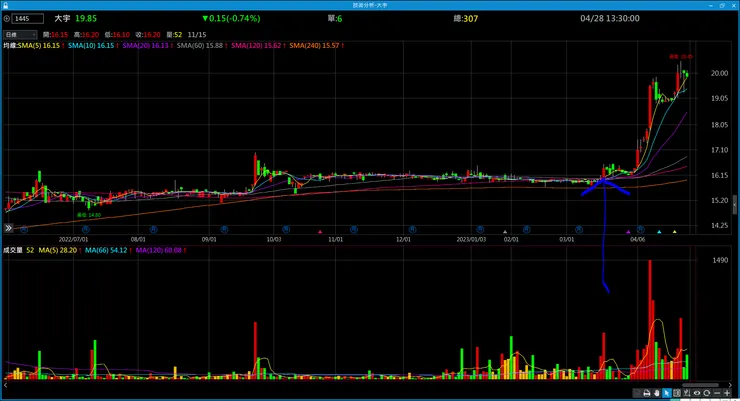Click the timestamp 04/28 13:30:00

(x=610, y=18)
